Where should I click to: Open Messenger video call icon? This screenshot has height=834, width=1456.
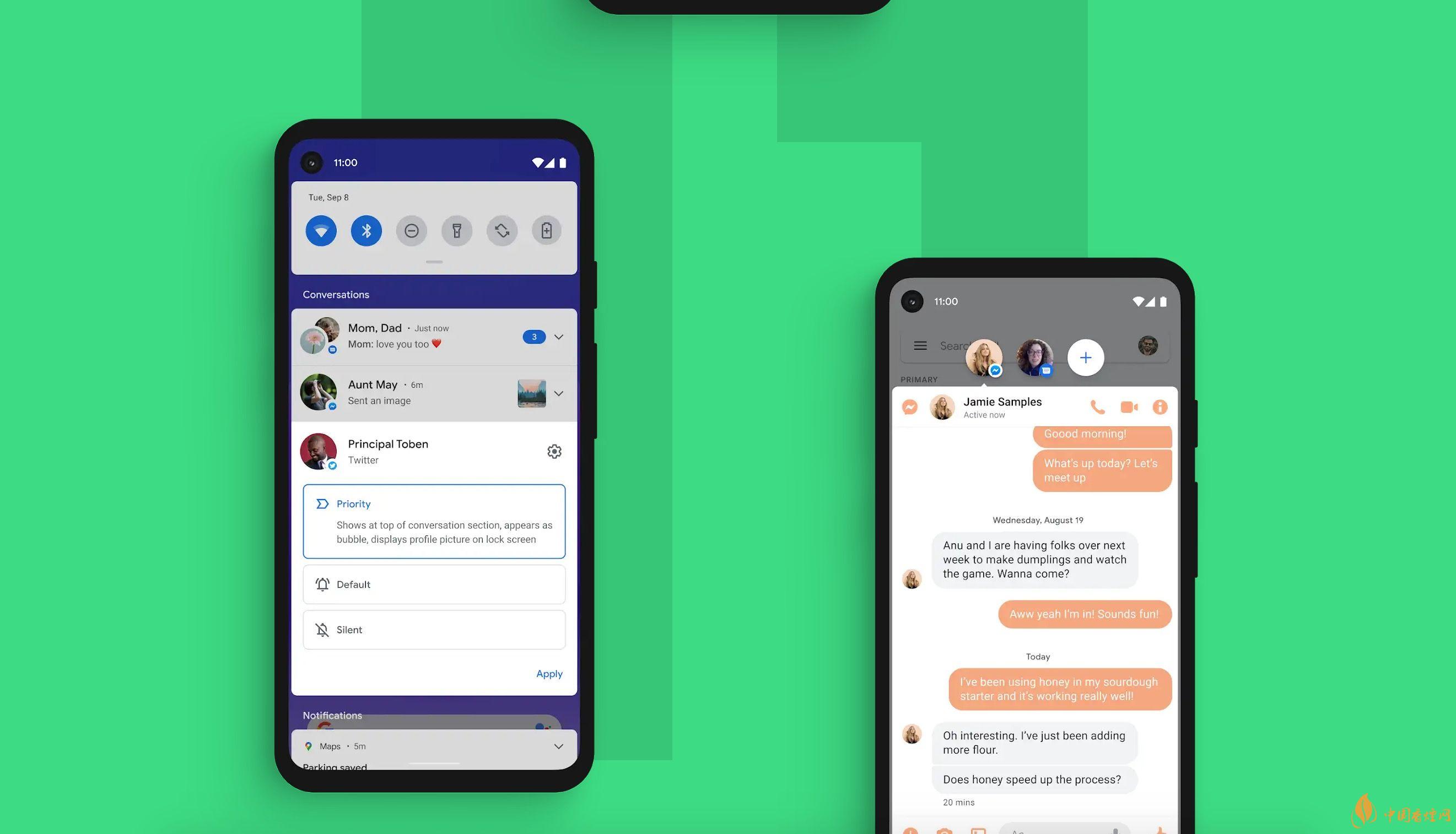coord(1127,407)
